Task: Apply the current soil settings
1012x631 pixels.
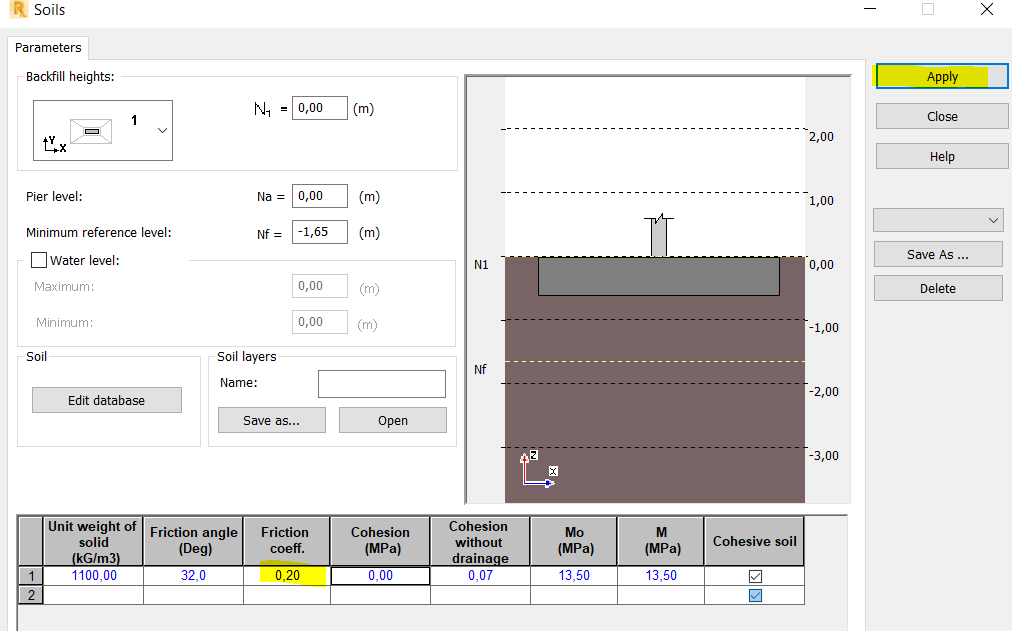Action: [940, 76]
